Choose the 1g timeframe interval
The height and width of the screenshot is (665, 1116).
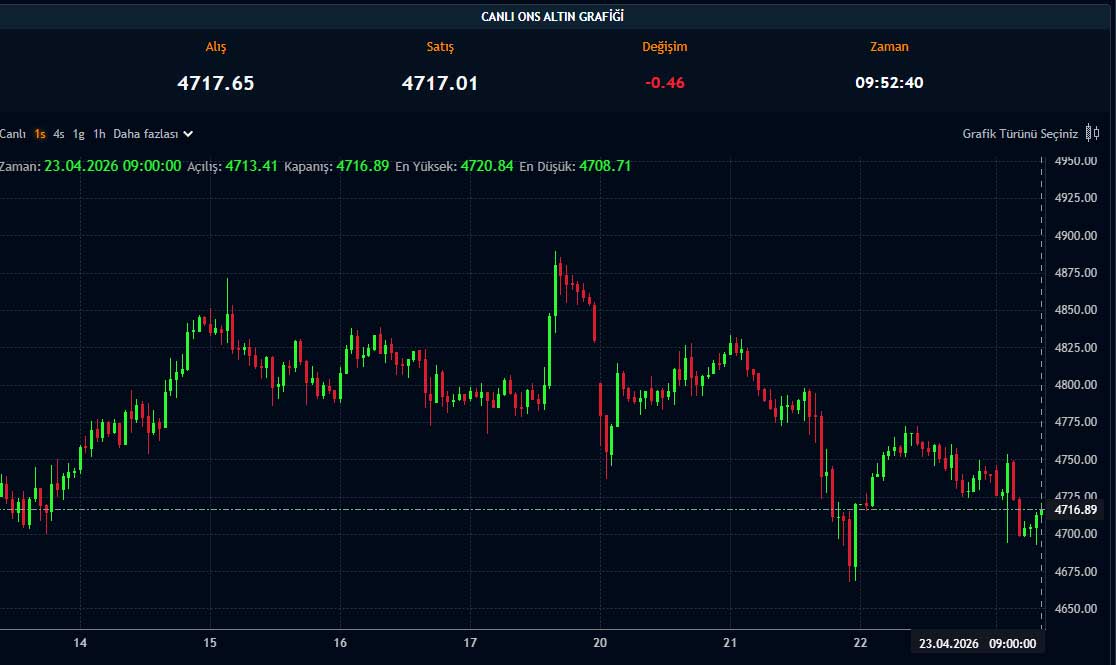(78, 133)
